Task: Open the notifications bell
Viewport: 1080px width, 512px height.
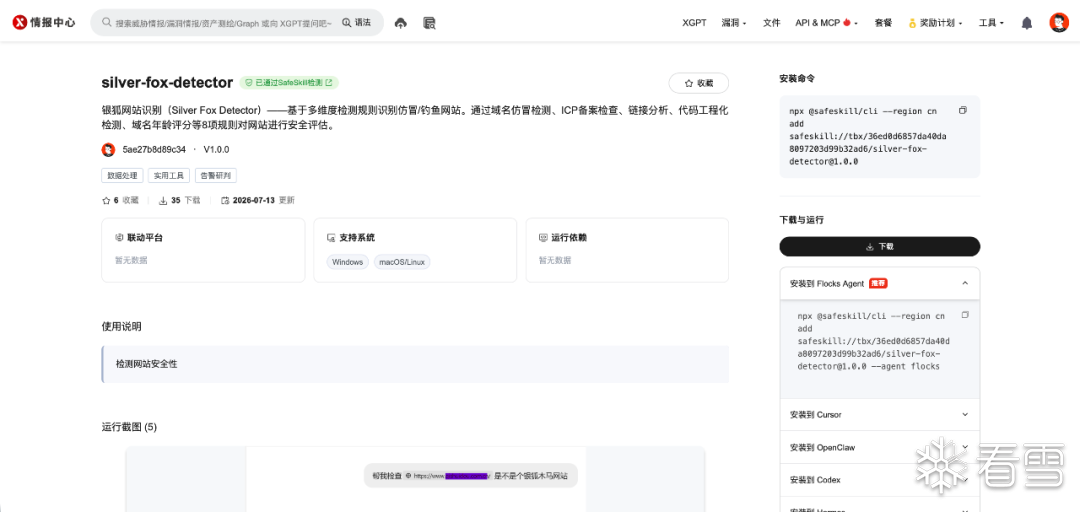Action: (1026, 23)
